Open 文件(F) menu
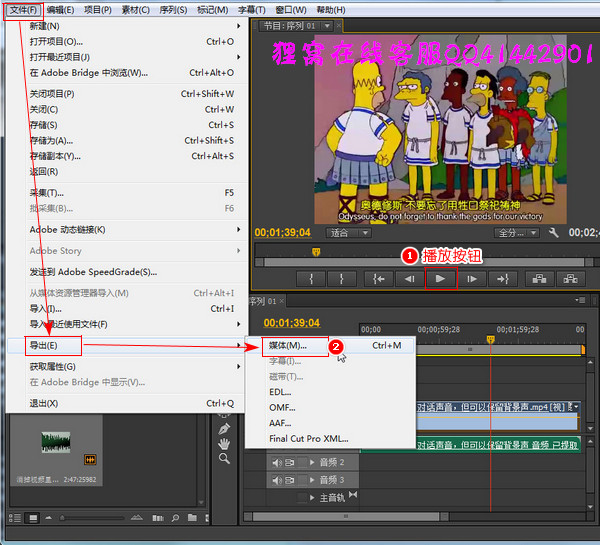 coord(23,10)
